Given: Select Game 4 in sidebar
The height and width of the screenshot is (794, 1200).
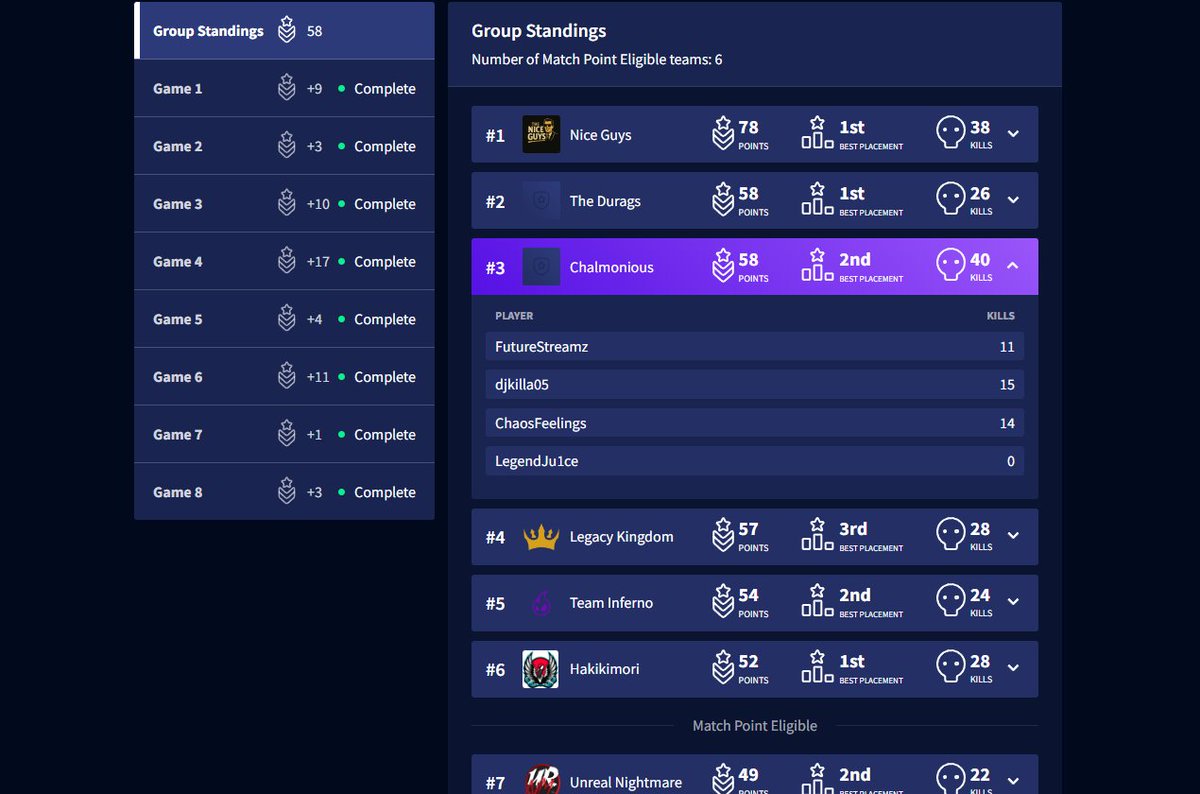Looking at the screenshot, I should pyautogui.click(x=284, y=261).
